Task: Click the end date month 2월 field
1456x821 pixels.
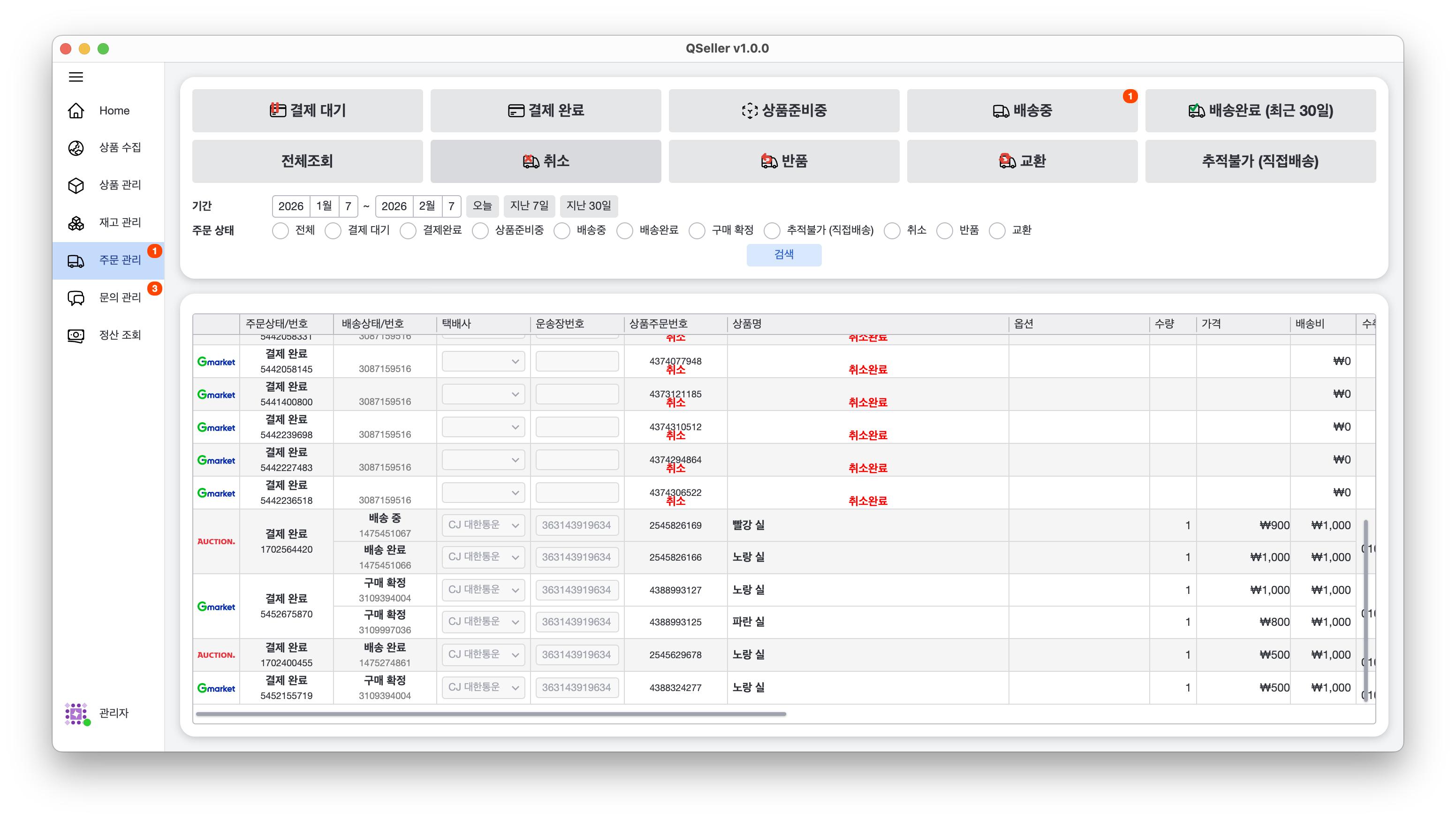Action: [427, 206]
